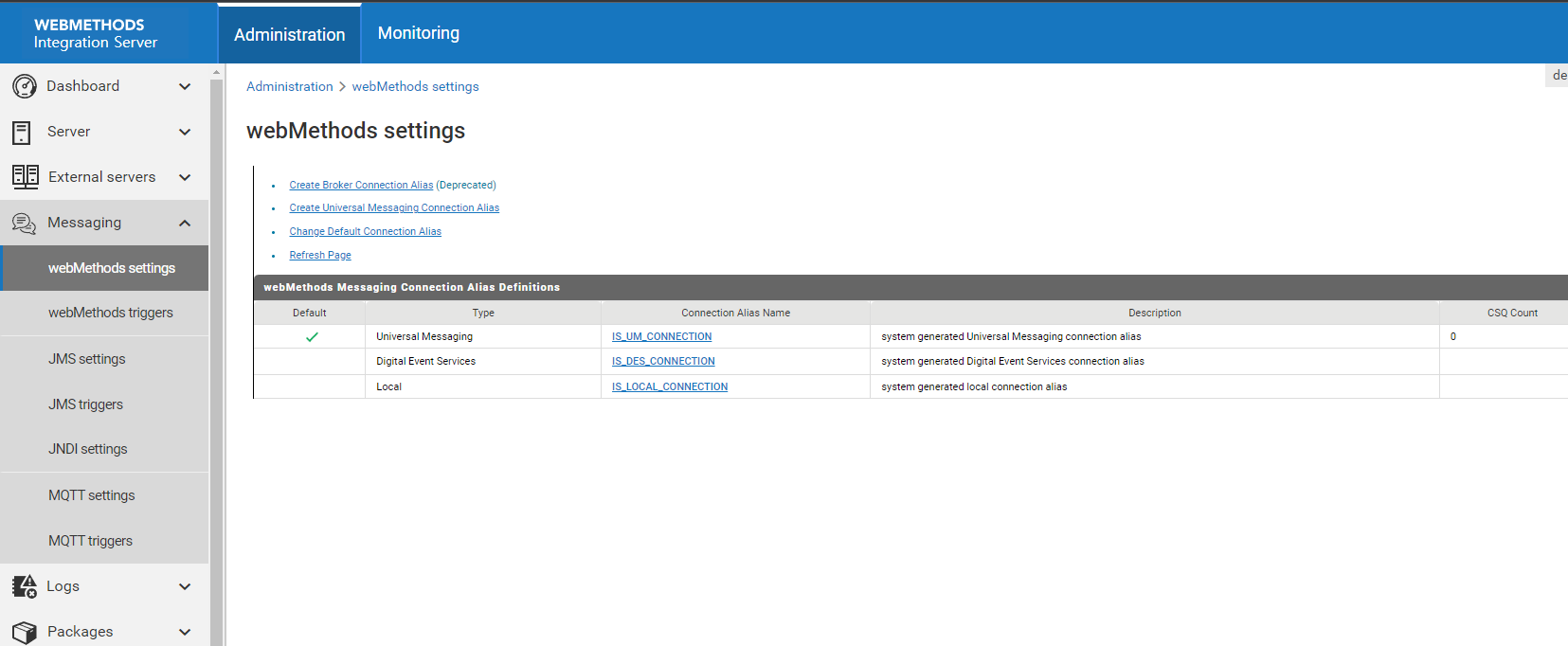The image size is (1568, 646).
Task: Collapse the Messaging section chevron
Action: 185,223
